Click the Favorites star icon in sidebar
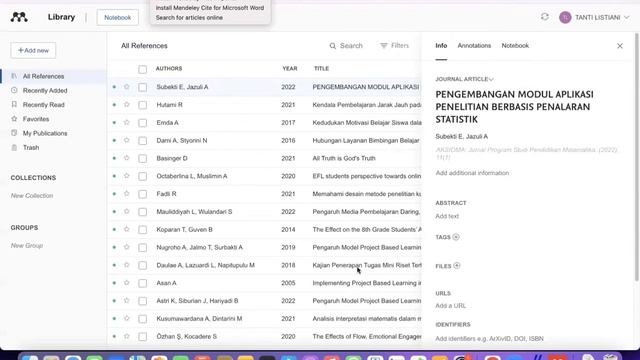The height and width of the screenshot is (360, 640). [x=14, y=119]
